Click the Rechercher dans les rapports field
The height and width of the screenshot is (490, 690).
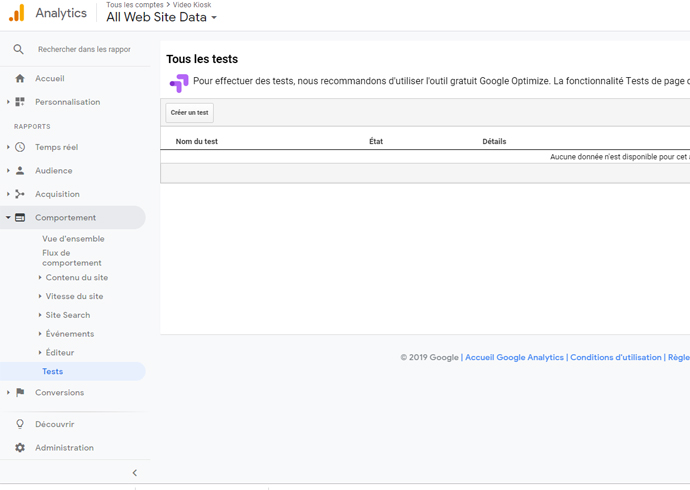click(x=84, y=49)
